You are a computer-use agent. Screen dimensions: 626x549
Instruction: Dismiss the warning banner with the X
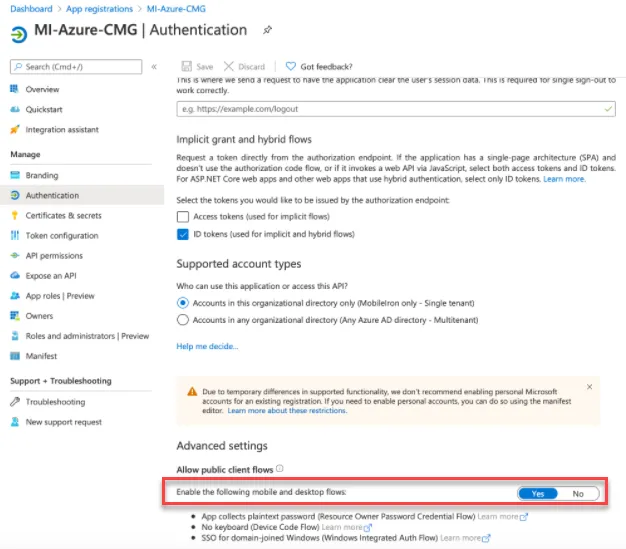pyautogui.click(x=589, y=386)
